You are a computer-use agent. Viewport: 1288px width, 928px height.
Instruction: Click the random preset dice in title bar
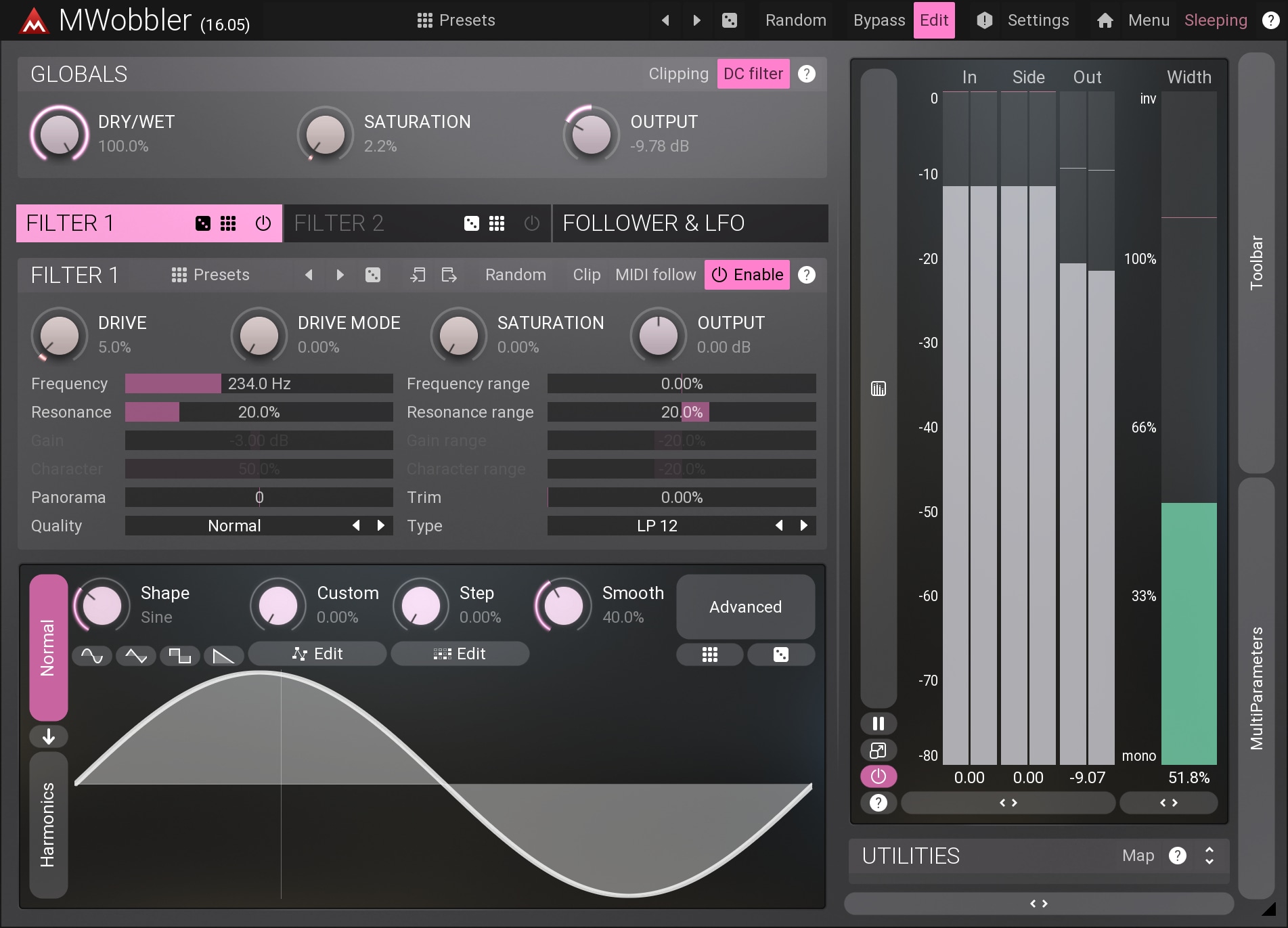(x=729, y=20)
